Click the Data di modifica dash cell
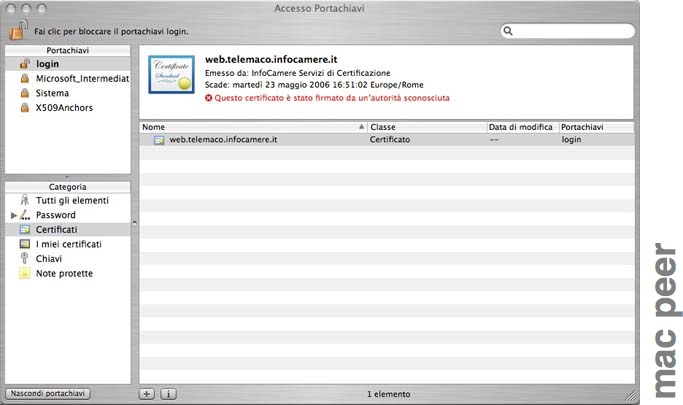This screenshot has width=683, height=405. coord(494,140)
